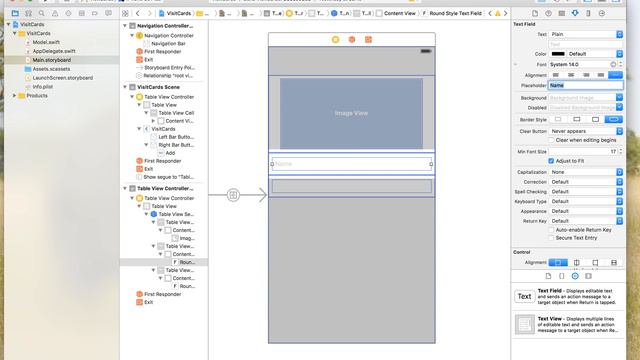Expand the Products folder
Screen dimensions: 640x360
tap(15, 96)
